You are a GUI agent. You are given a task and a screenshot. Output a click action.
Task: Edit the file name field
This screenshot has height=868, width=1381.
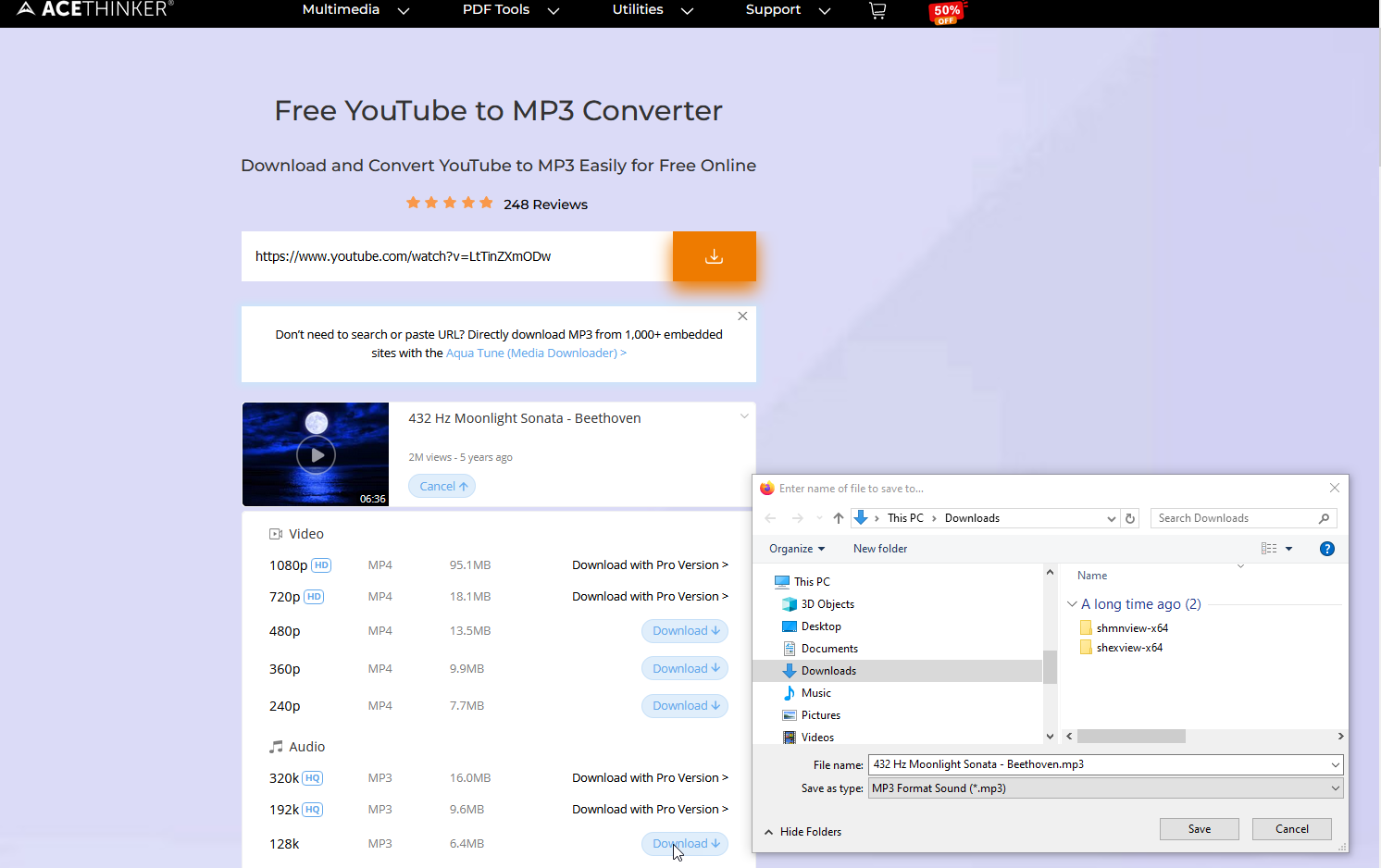click(1064, 764)
